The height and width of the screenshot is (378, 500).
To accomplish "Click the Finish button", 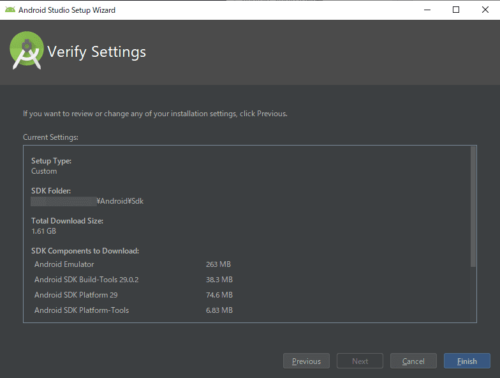I will [467, 361].
